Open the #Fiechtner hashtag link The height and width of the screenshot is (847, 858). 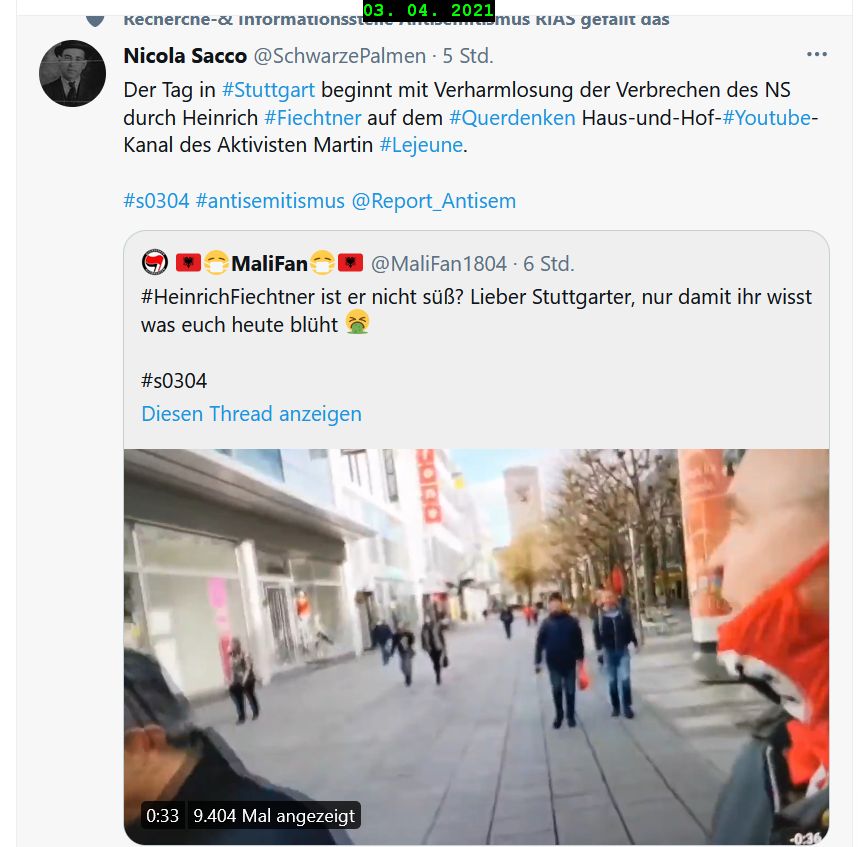tap(313, 118)
